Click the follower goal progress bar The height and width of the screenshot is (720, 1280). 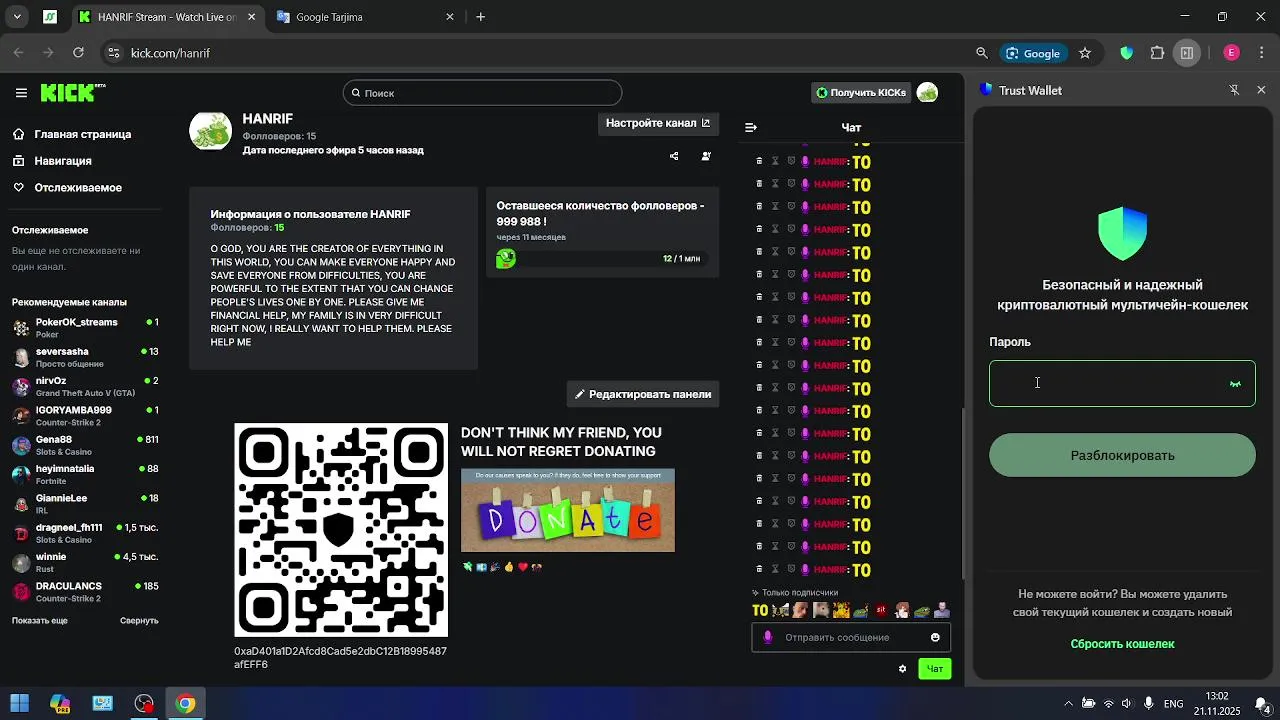point(602,258)
